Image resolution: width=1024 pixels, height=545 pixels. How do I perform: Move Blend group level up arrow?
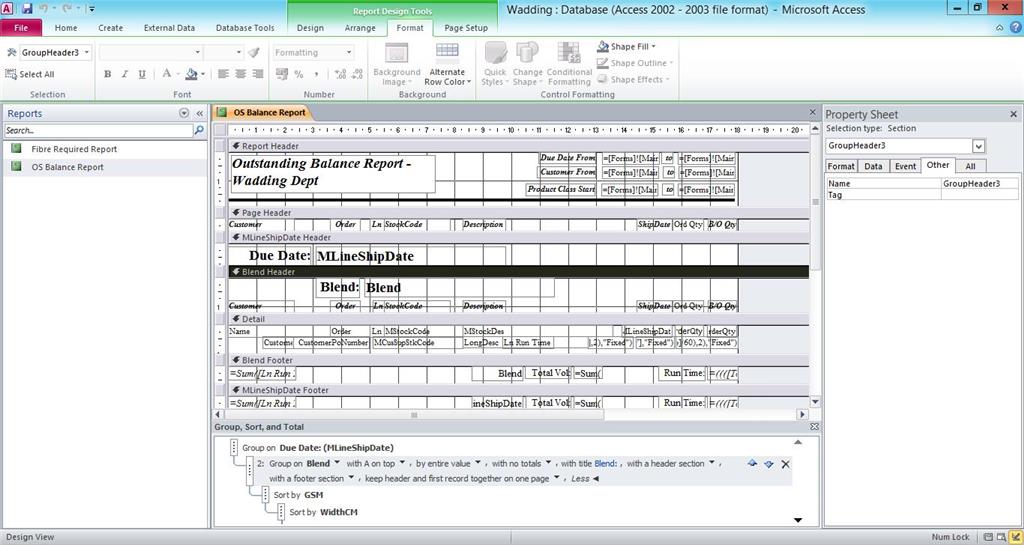coord(752,463)
